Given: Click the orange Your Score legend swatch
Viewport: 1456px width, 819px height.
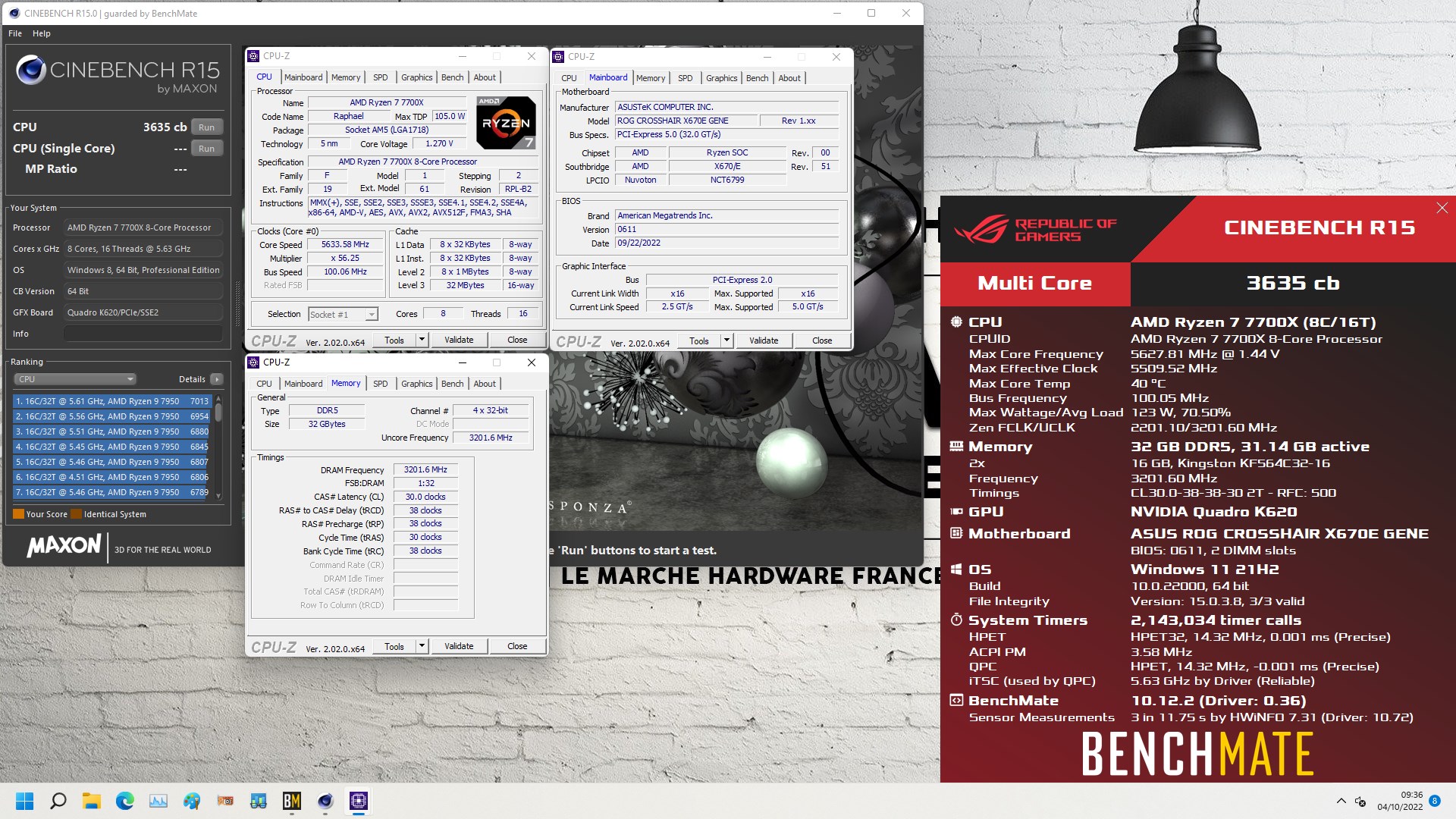Looking at the screenshot, I should coord(18,514).
